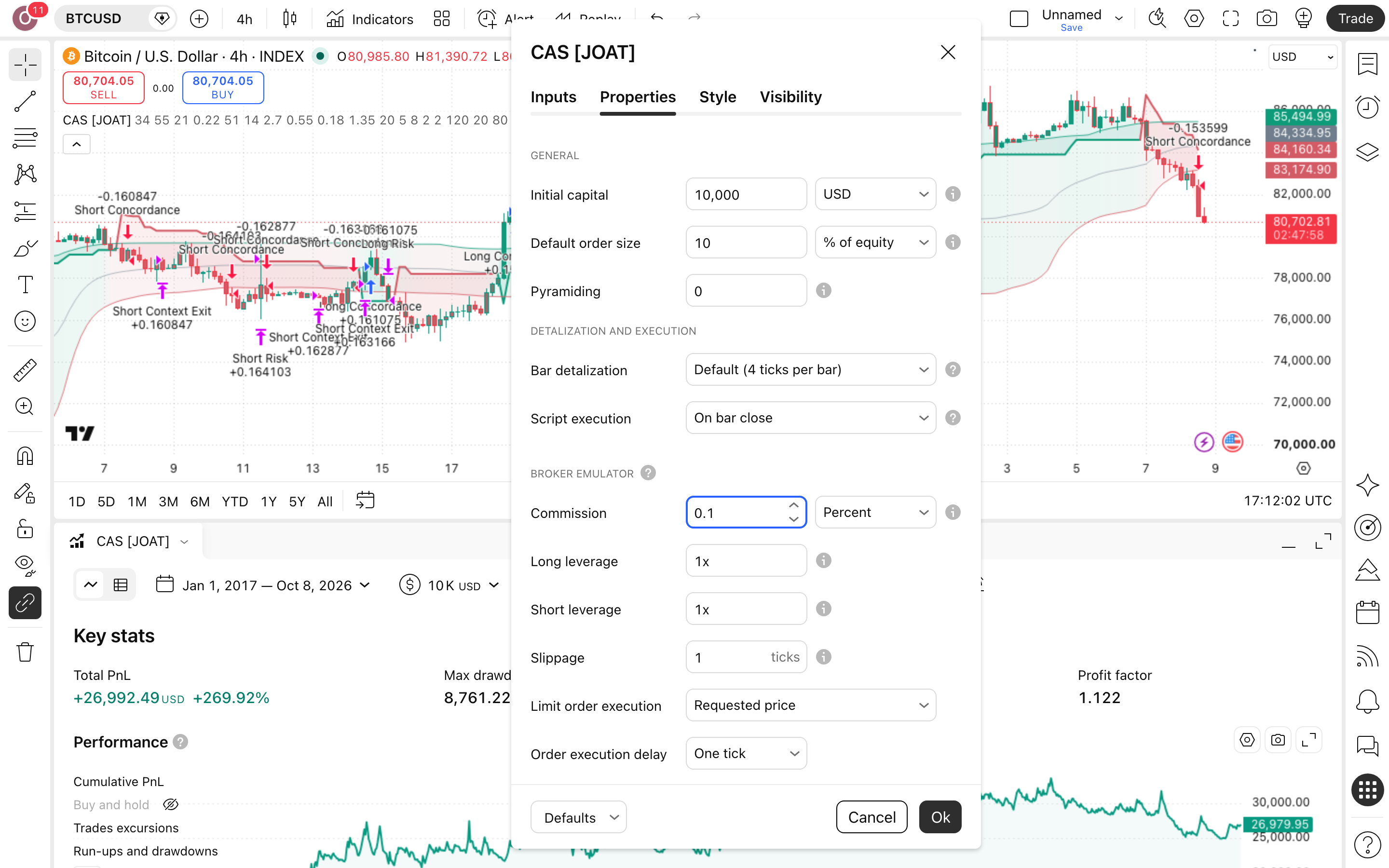
Task: Click the Ok button
Action: [940, 817]
